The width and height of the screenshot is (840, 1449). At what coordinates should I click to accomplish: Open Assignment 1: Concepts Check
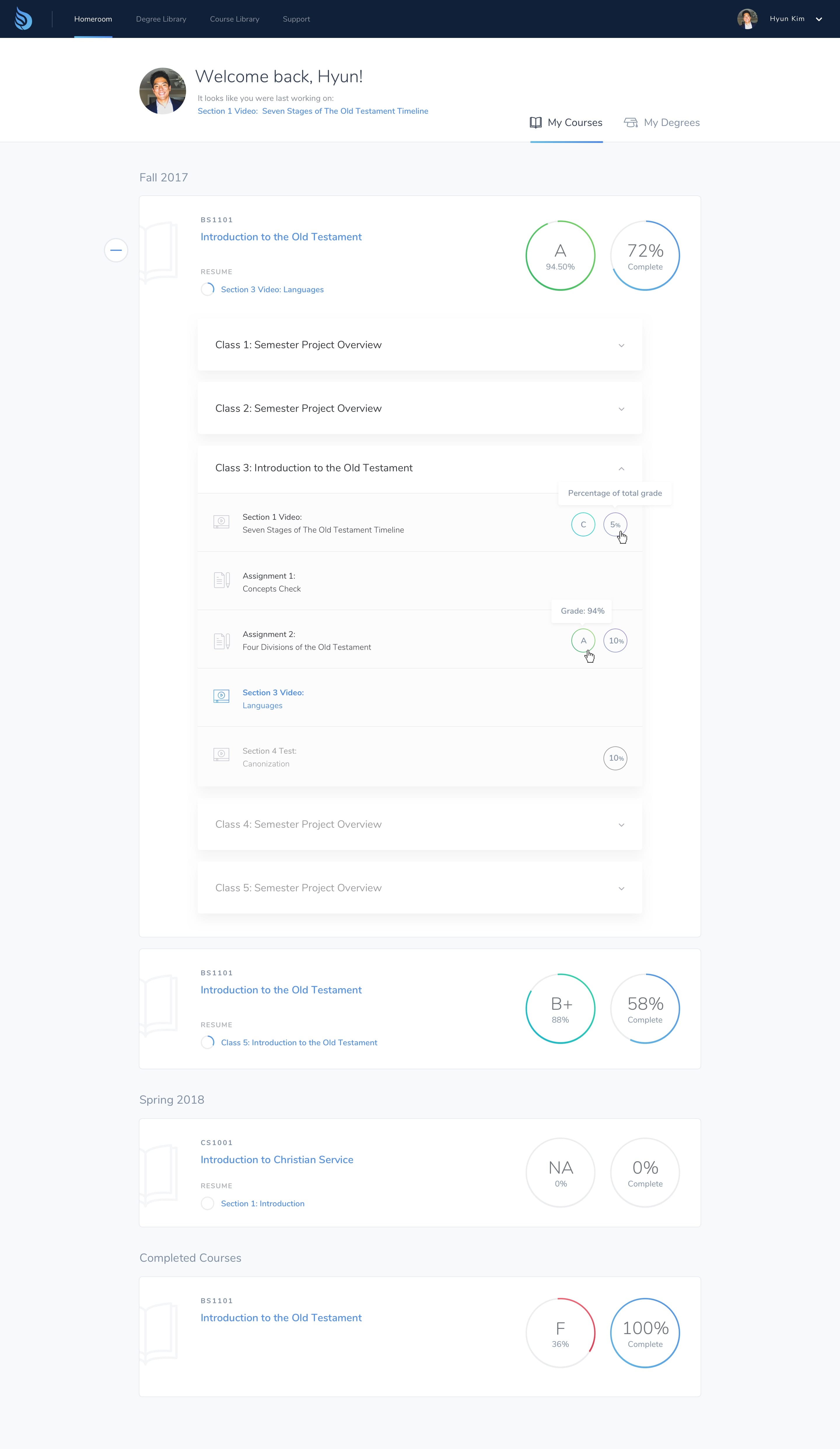click(x=271, y=582)
